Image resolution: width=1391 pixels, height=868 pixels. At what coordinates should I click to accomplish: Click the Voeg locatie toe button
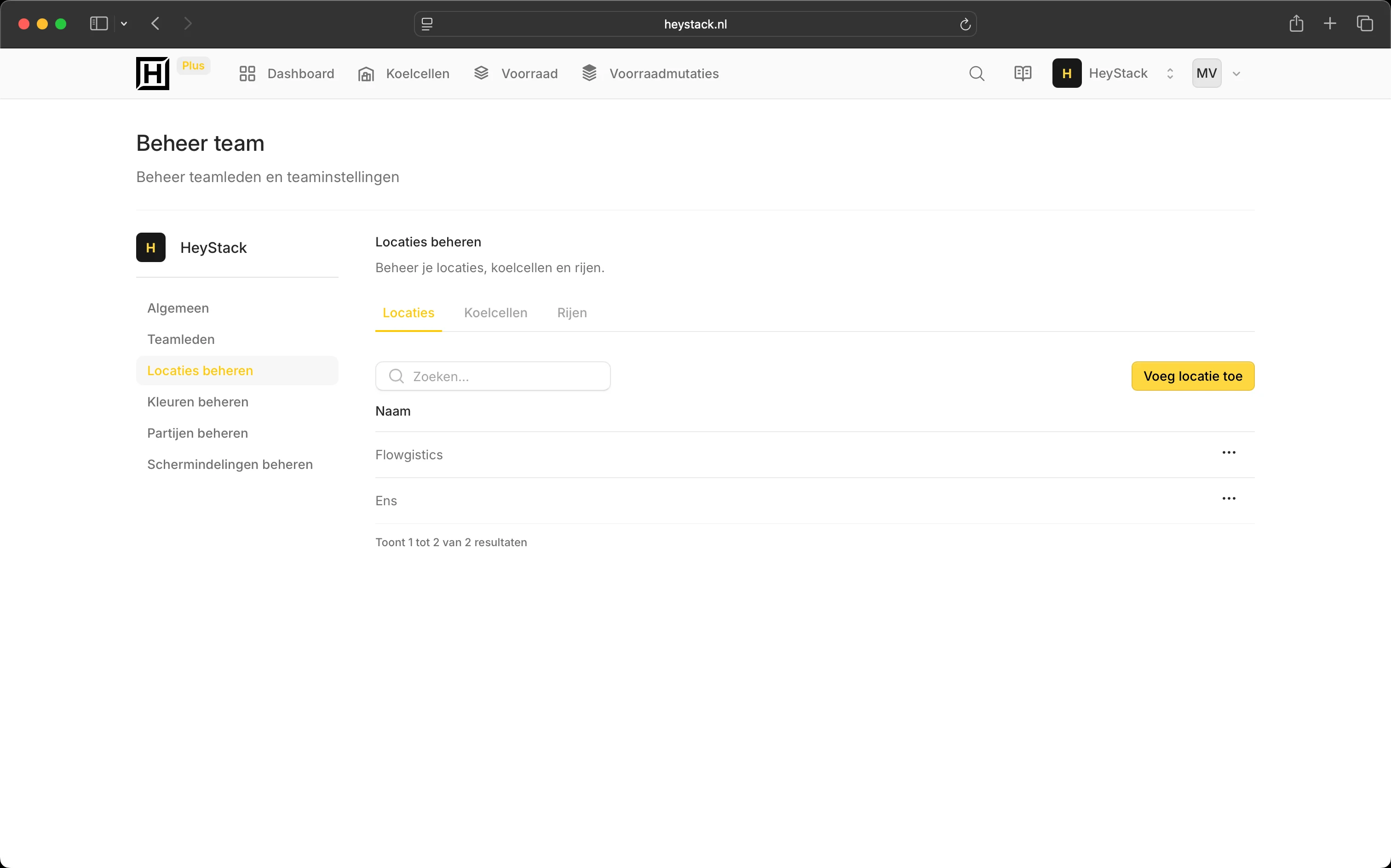1193,377
